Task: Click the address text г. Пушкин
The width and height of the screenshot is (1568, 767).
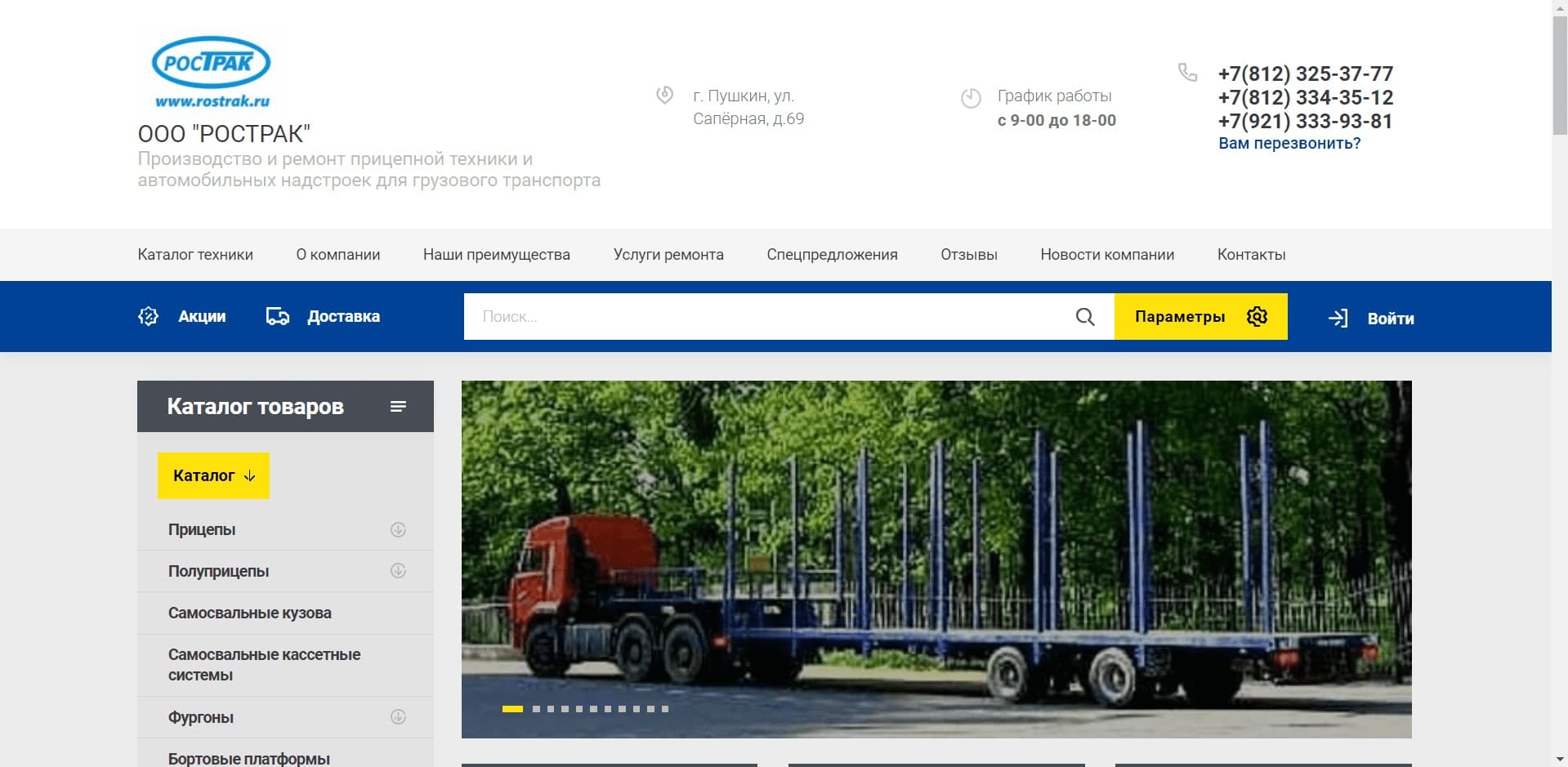Action: [748, 107]
